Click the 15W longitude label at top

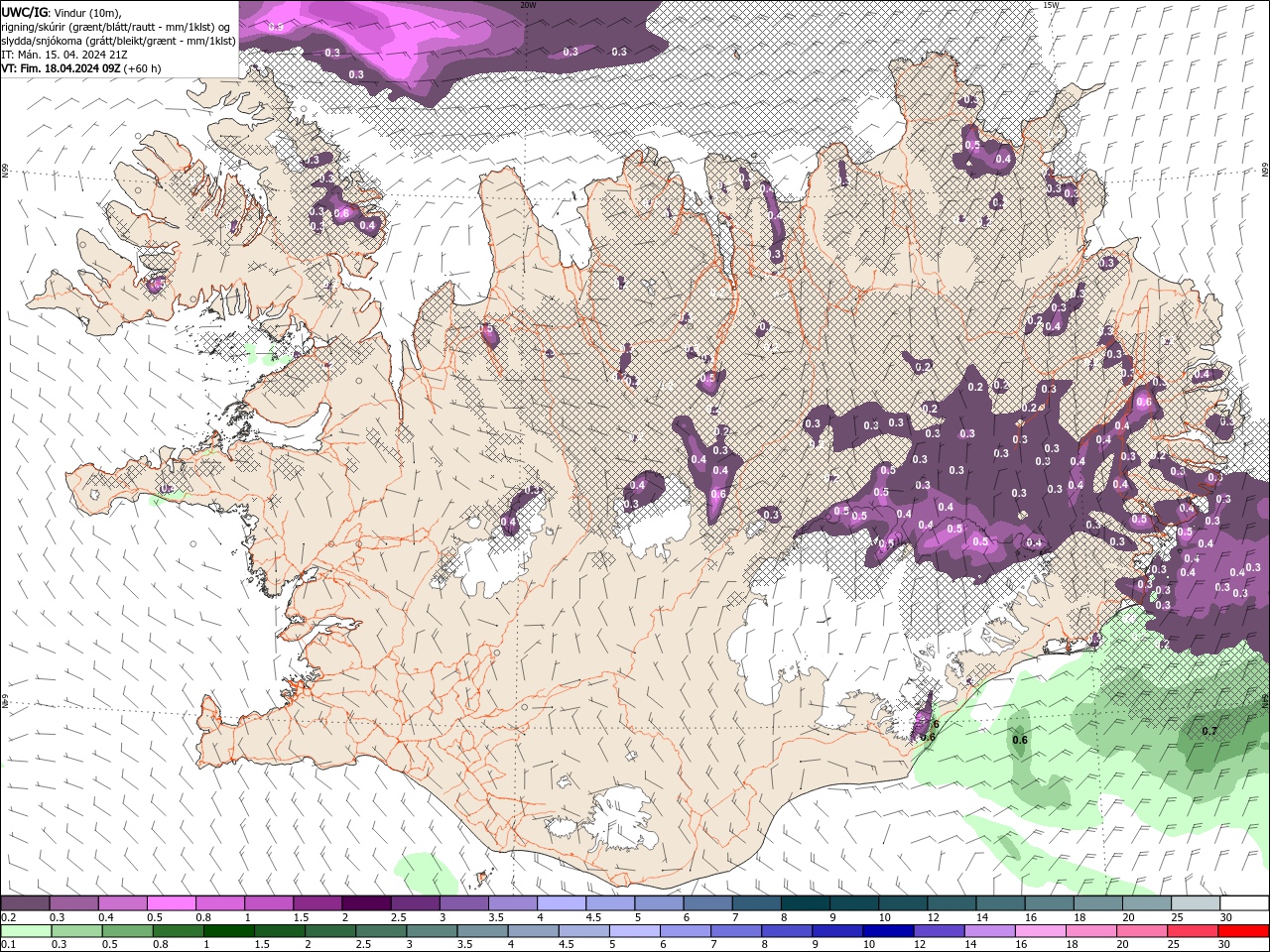click(1051, 5)
